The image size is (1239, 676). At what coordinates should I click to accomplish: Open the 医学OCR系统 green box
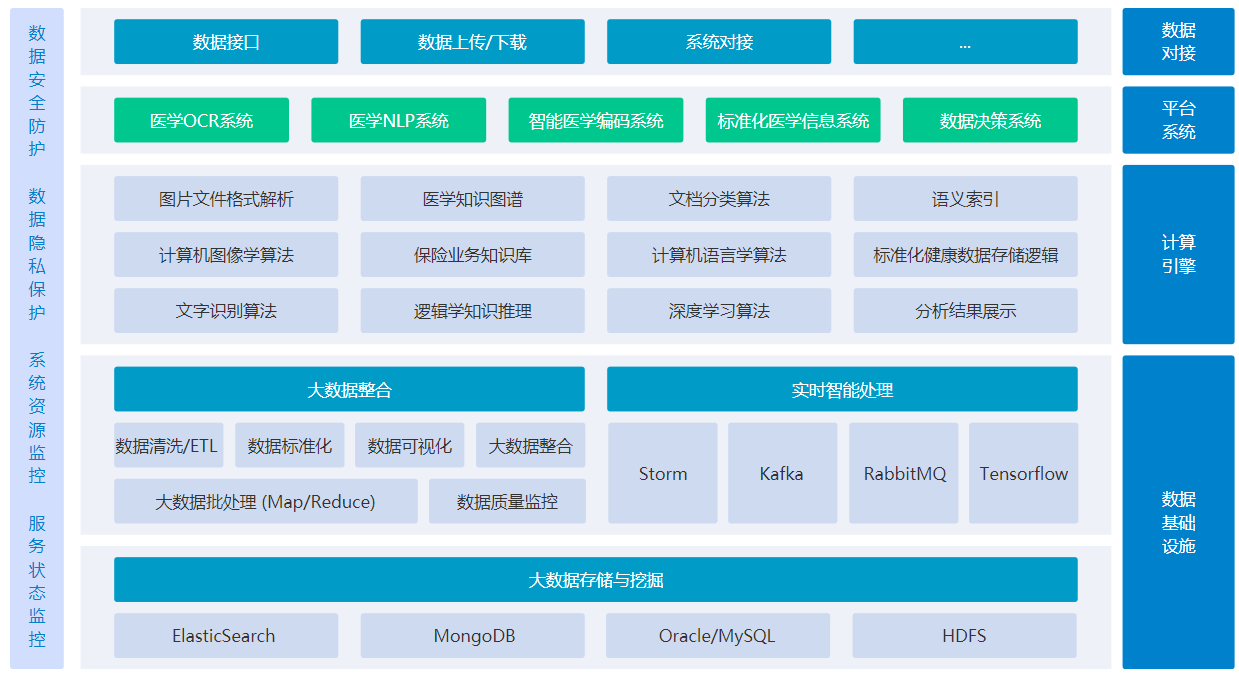click(201, 120)
